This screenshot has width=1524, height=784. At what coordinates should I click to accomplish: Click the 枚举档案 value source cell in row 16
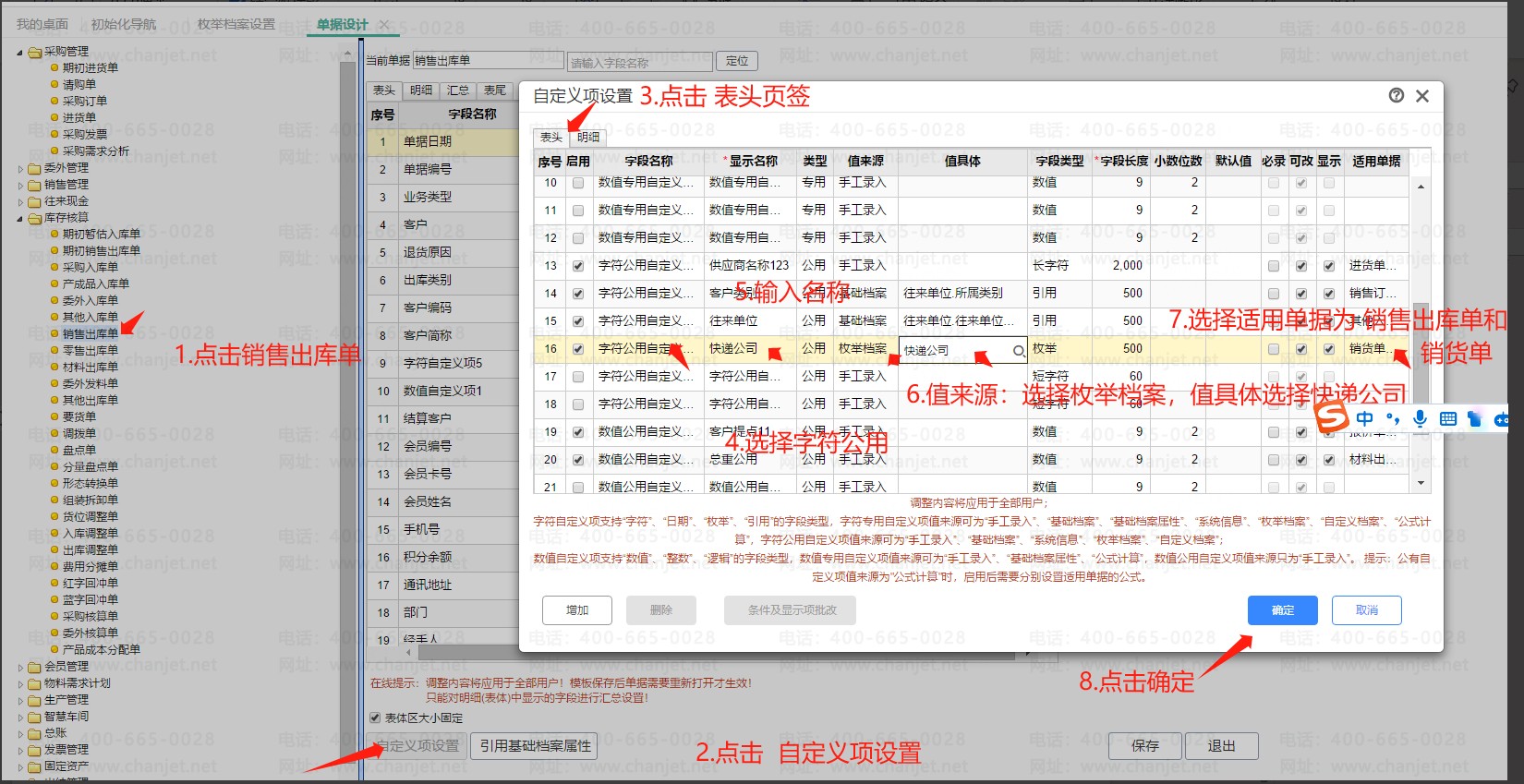point(862,349)
